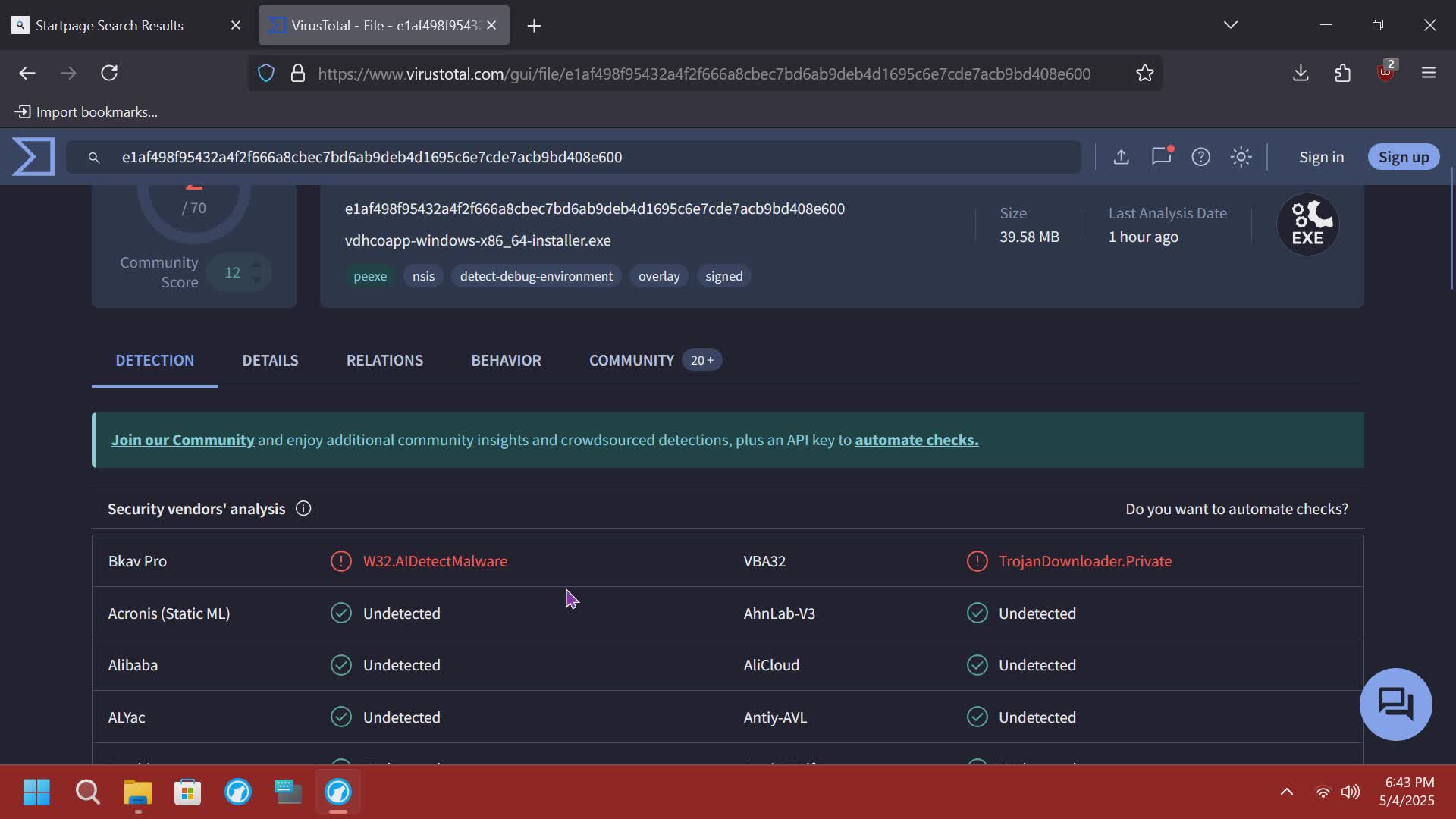Open the Windows Start menu
Screen dimensions: 1456x819
click(x=36, y=792)
